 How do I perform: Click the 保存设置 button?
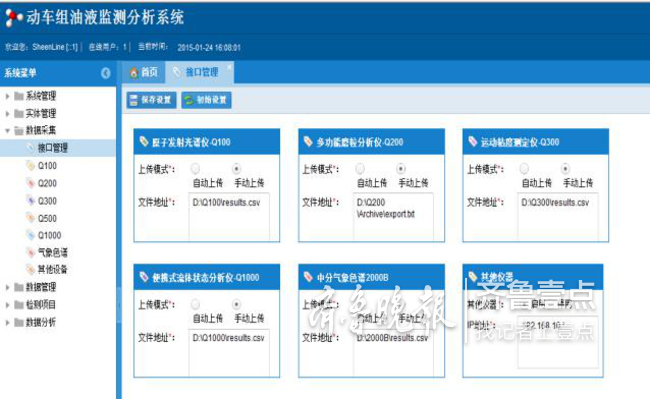click(151, 100)
